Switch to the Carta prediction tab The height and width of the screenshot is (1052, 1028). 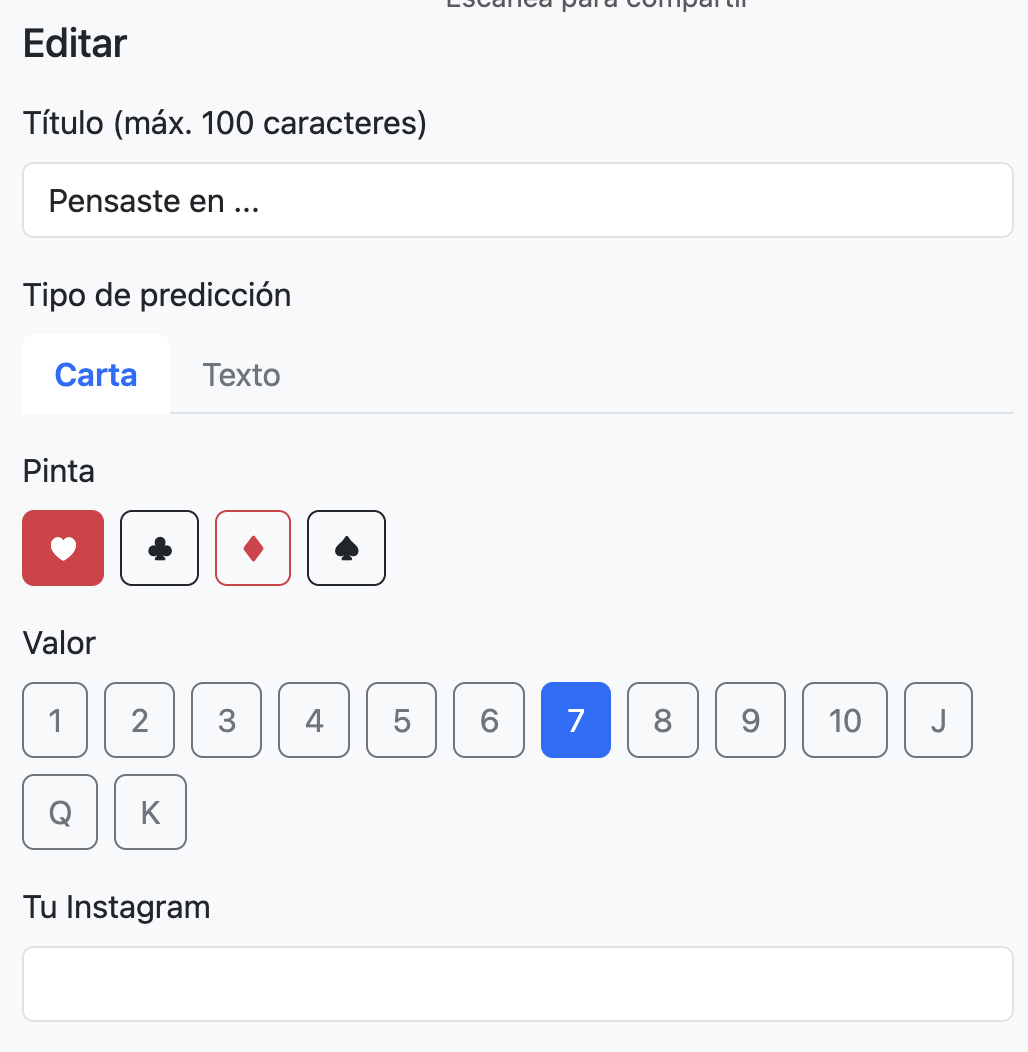95,375
